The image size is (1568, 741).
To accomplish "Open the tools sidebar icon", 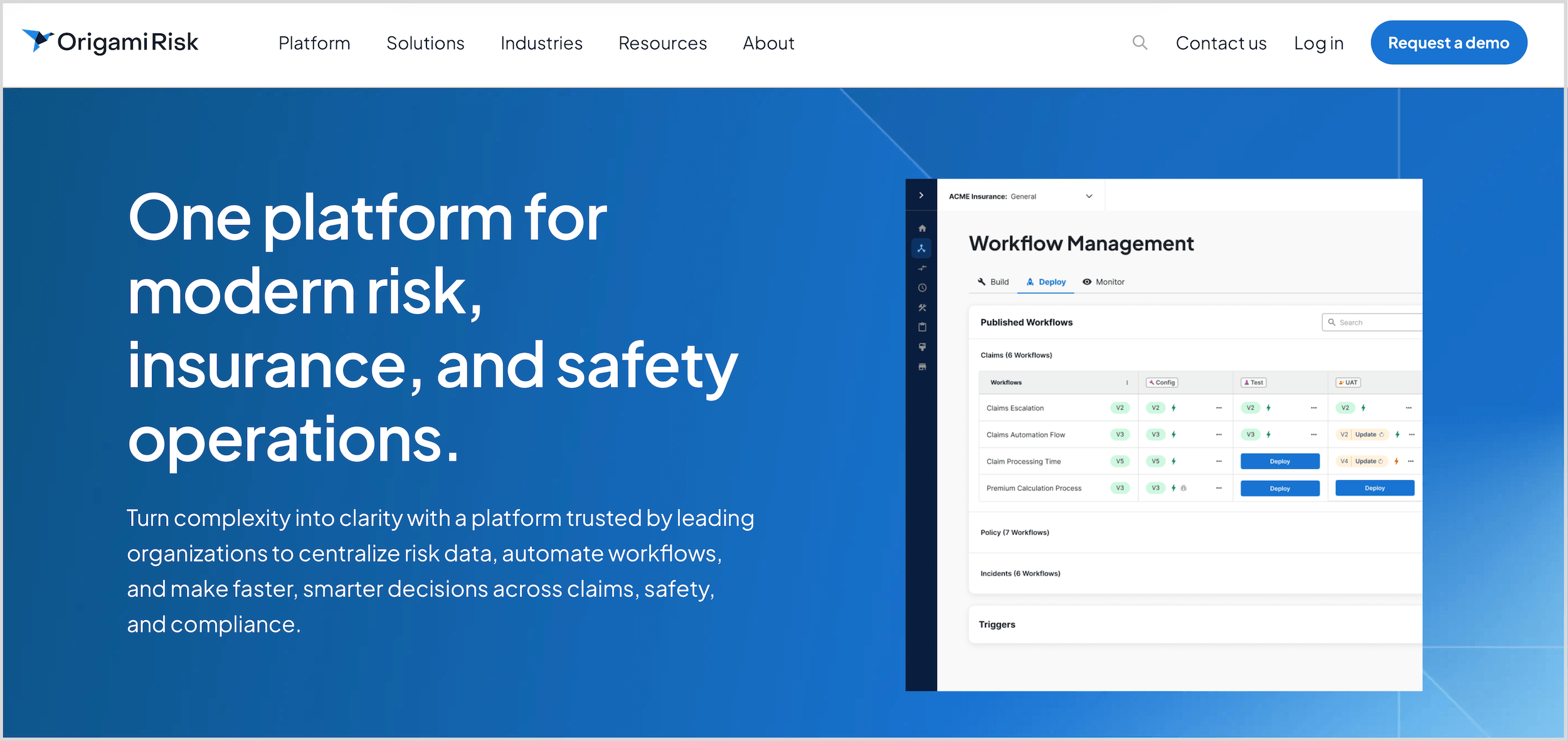I will (921, 308).
